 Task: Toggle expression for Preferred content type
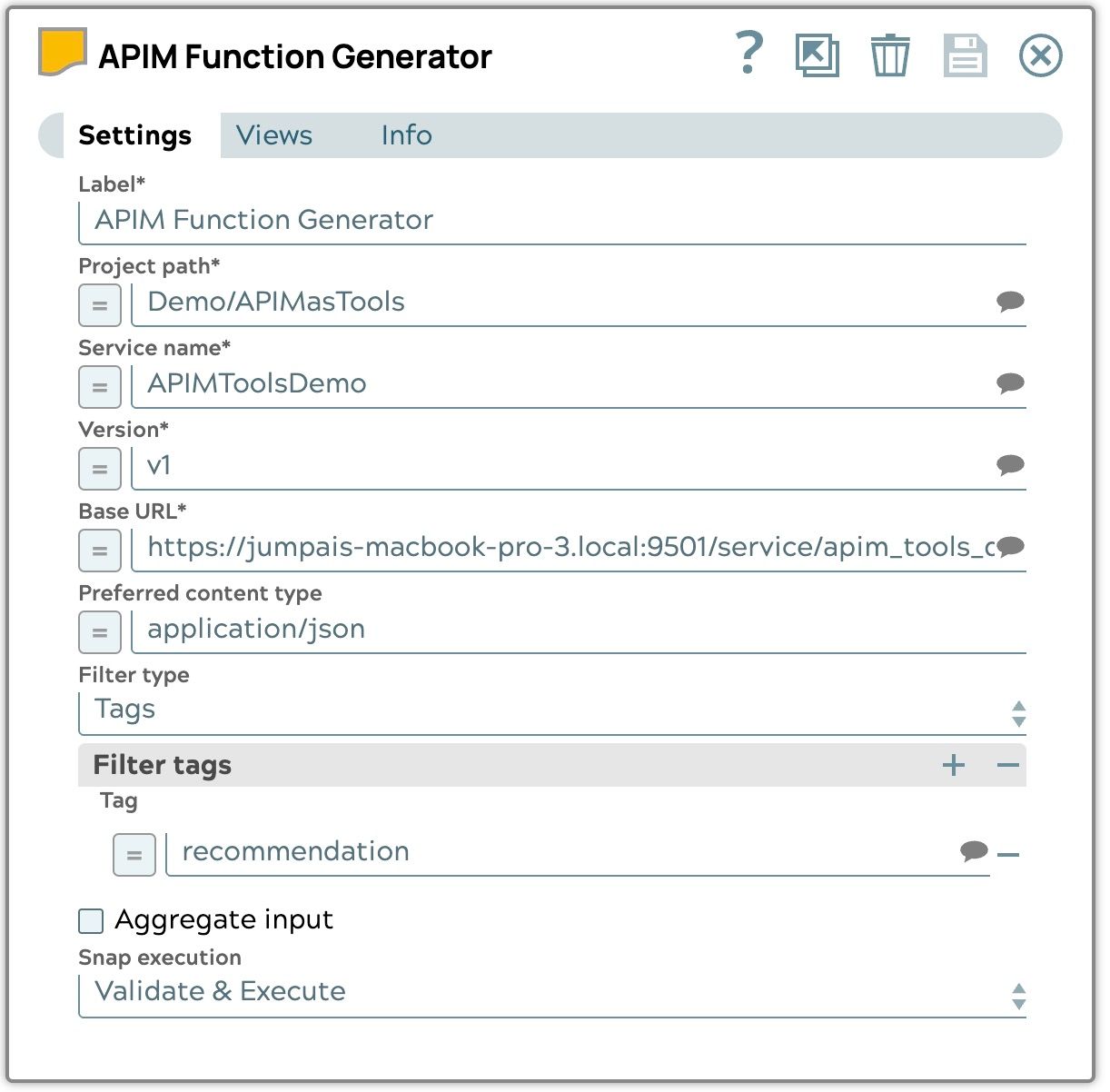pos(100,632)
